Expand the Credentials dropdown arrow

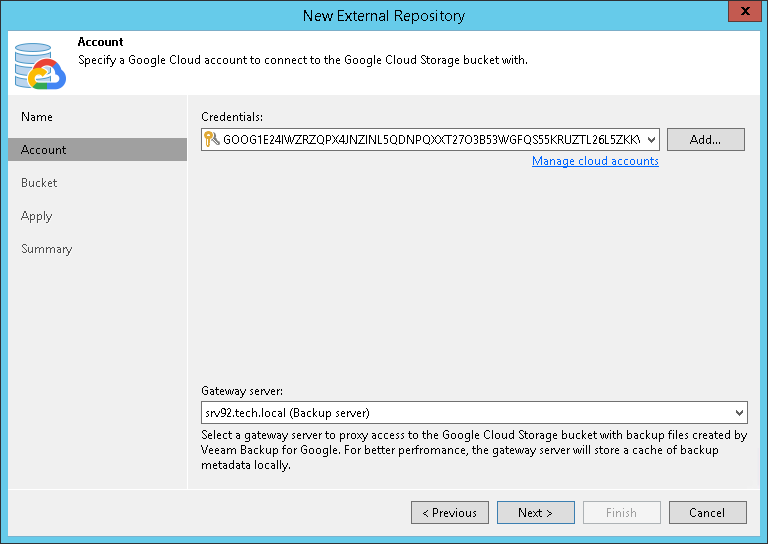click(x=651, y=140)
